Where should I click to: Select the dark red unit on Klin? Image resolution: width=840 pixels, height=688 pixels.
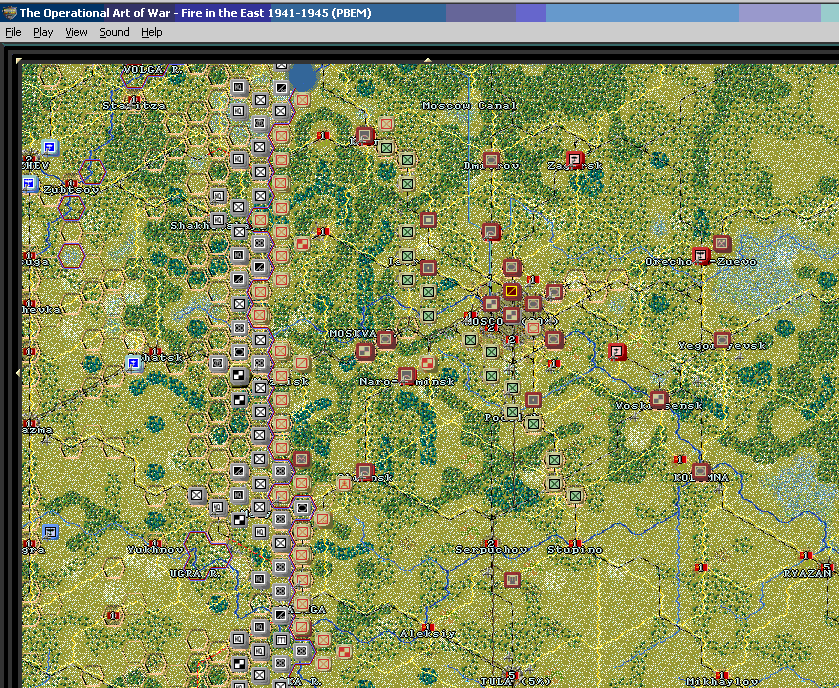pos(365,136)
